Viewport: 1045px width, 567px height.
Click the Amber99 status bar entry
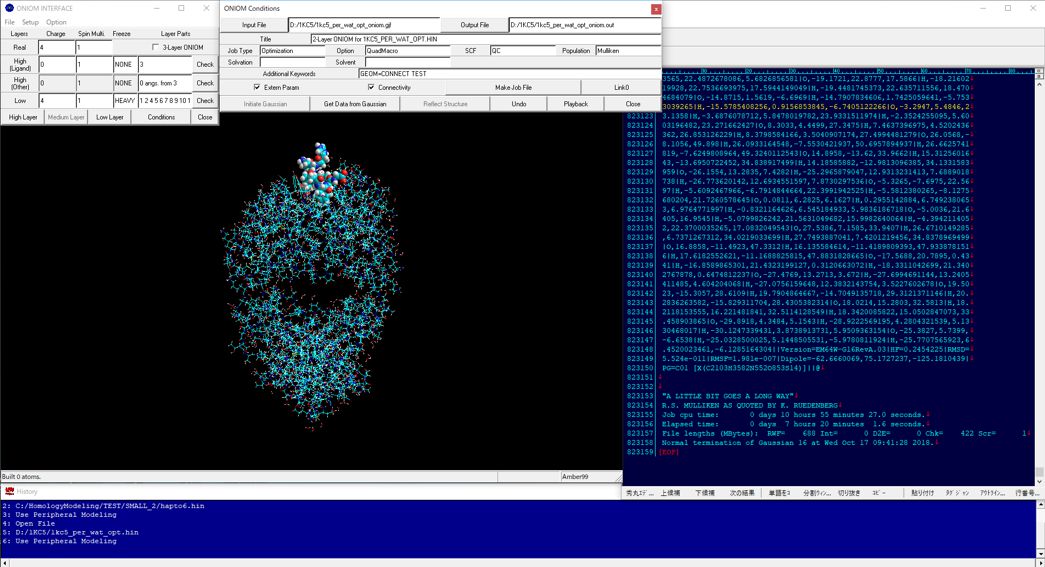574,476
